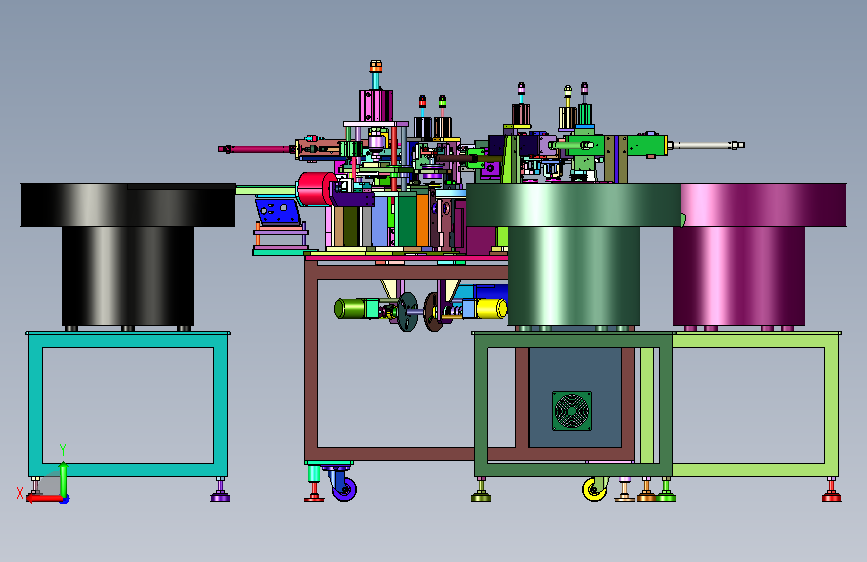Pick the red leveling foot at far right
The height and width of the screenshot is (562, 867).
point(831,490)
